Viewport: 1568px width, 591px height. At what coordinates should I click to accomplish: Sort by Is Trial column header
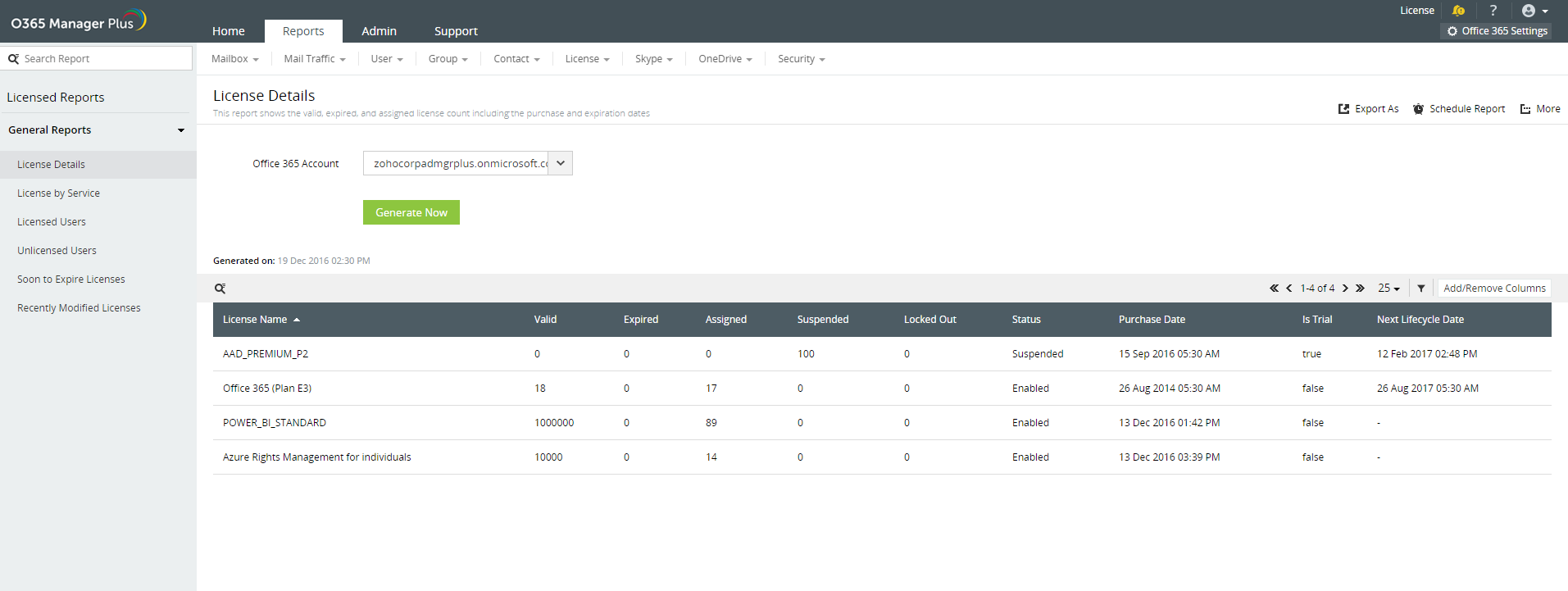tap(1317, 320)
